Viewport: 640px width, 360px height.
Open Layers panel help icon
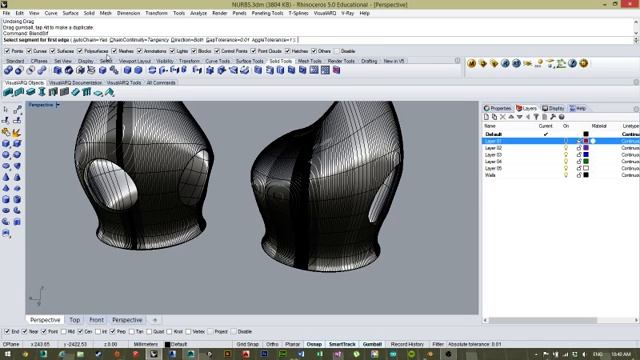tap(562, 117)
